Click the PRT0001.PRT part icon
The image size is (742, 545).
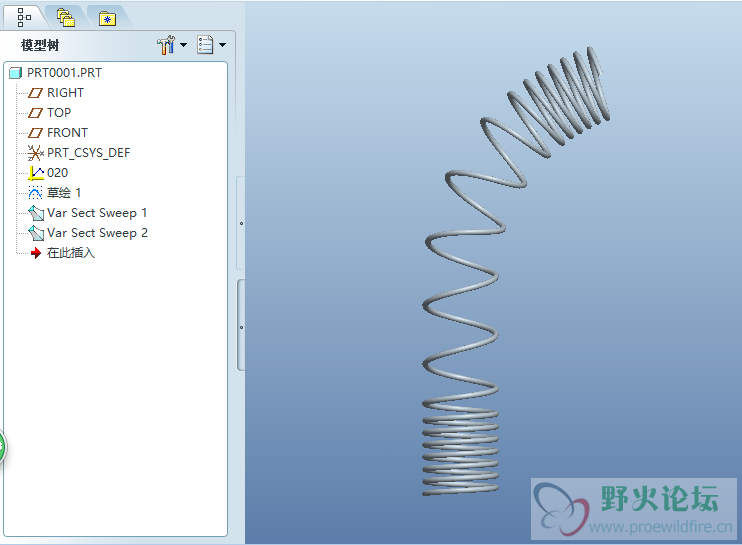(x=16, y=73)
